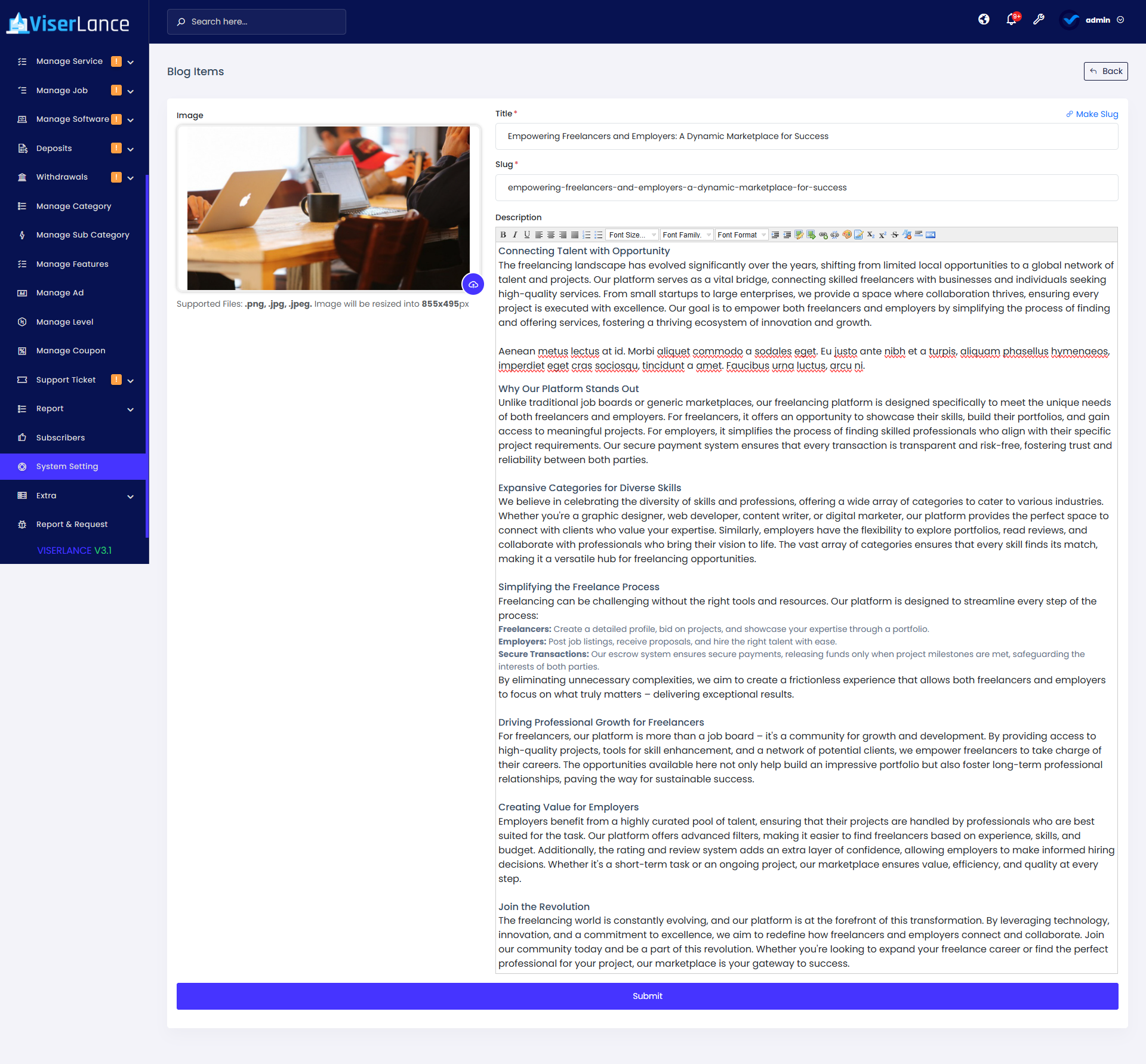
Task: Click the add link icon
Action: 823,235
